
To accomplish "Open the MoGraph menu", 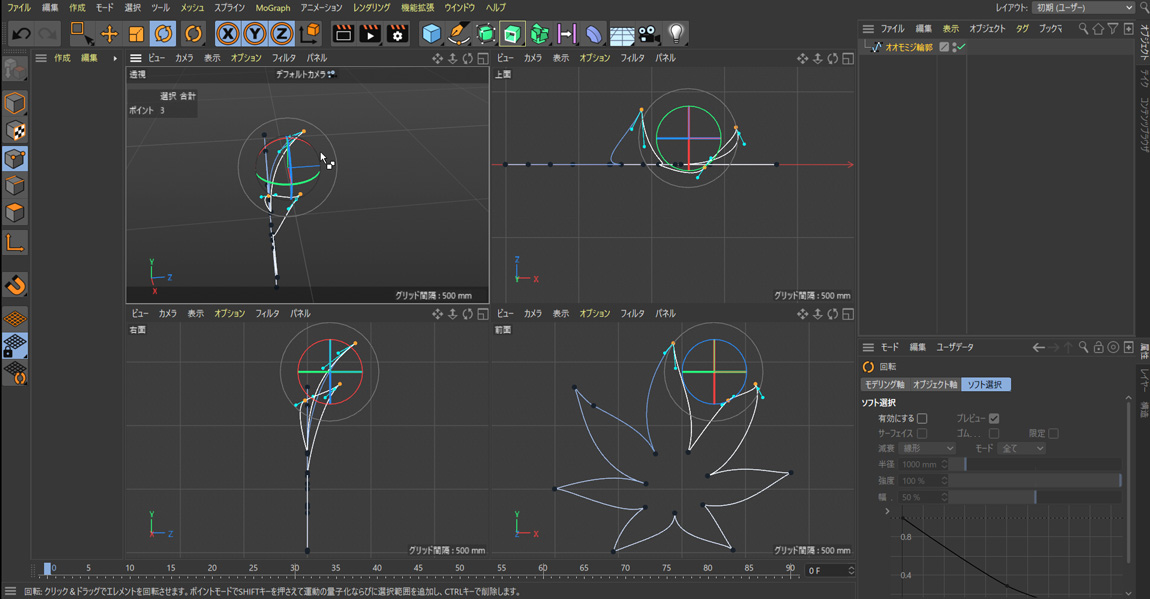I will coord(272,8).
